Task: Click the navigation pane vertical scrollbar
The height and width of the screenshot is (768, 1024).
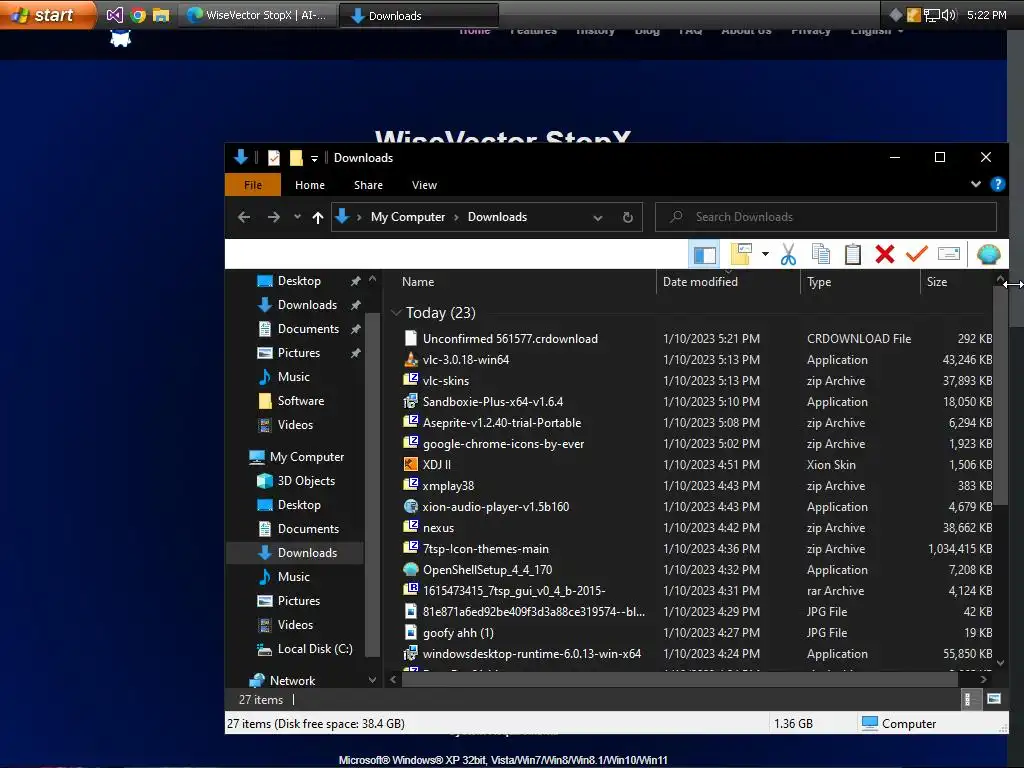Action: (x=372, y=485)
